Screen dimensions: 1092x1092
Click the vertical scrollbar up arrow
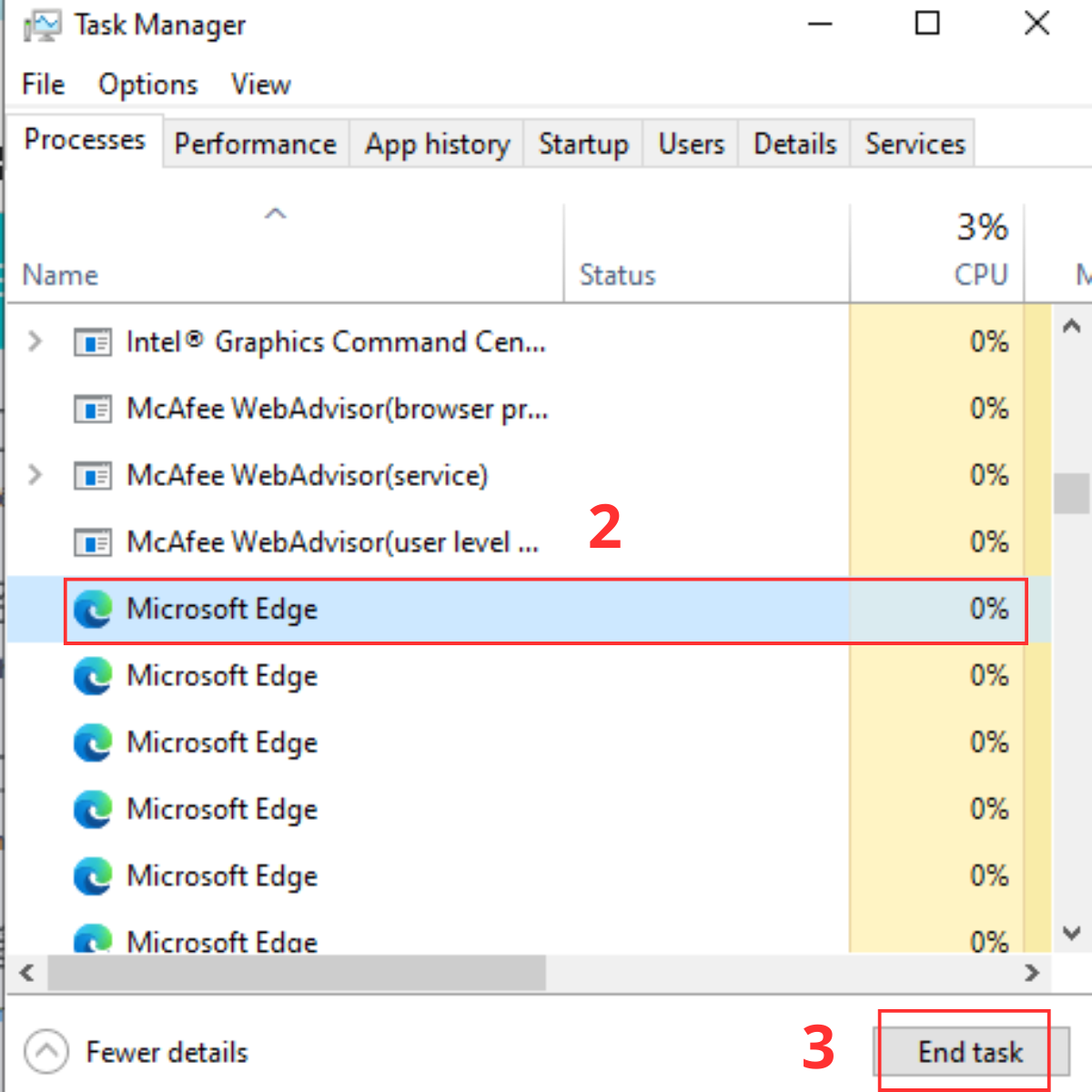point(1071,326)
